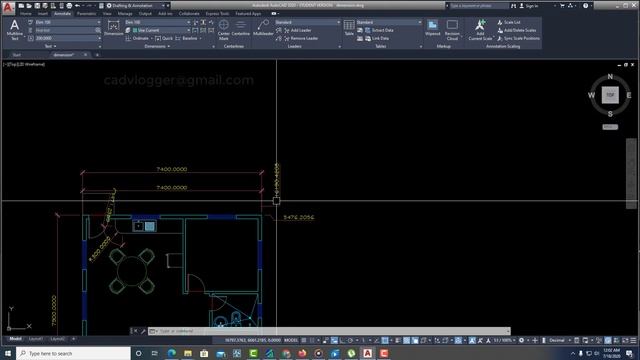Toggle Ortho mode in the status bar
The height and width of the screenshot is (360, 640).
342,340
